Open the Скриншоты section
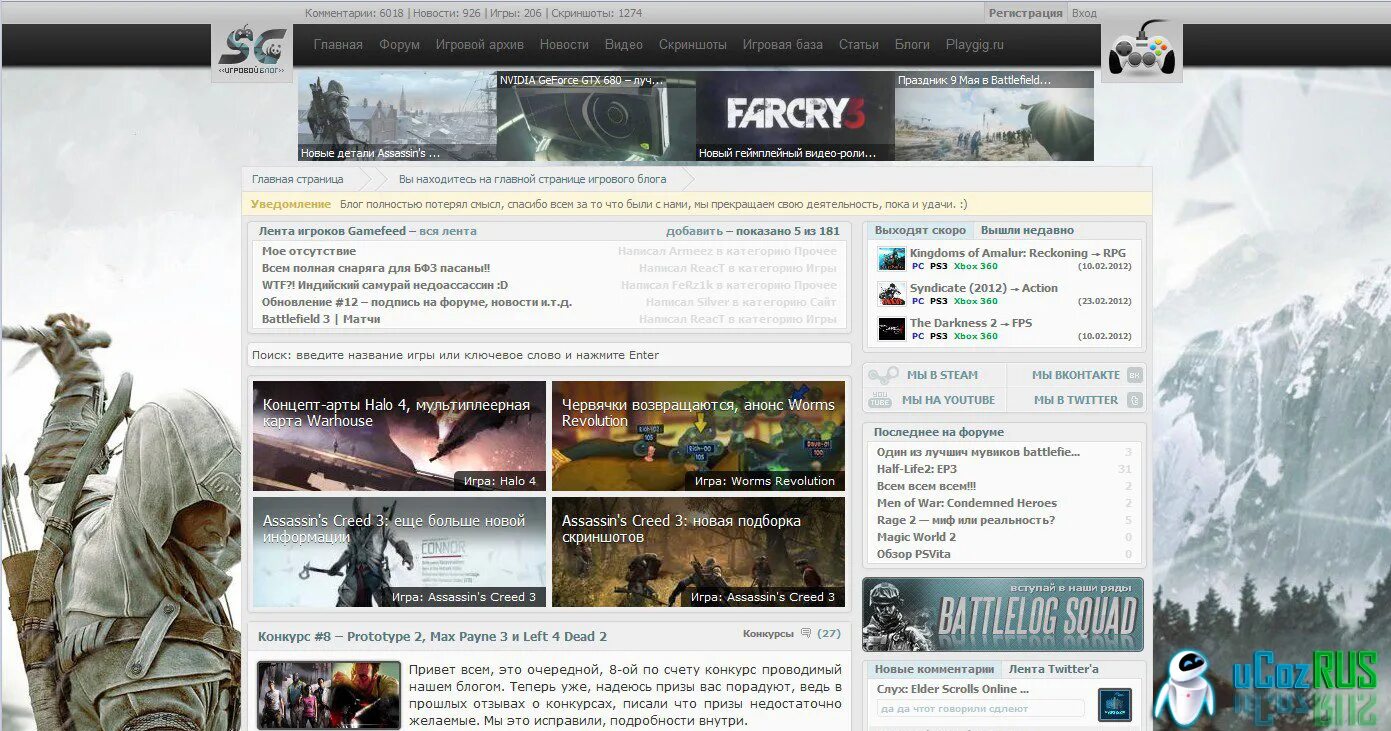This screenshot has height=731, width=1391. 693,45
